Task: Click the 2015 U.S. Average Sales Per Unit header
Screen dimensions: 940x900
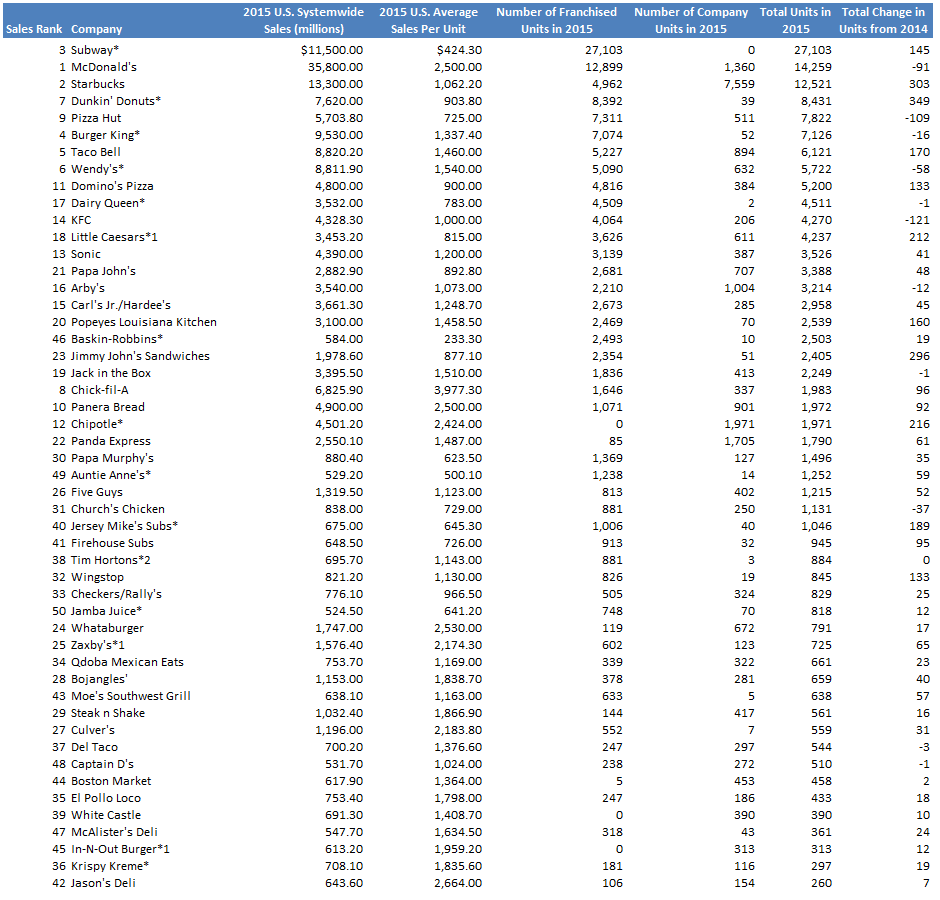Action: 428,20
